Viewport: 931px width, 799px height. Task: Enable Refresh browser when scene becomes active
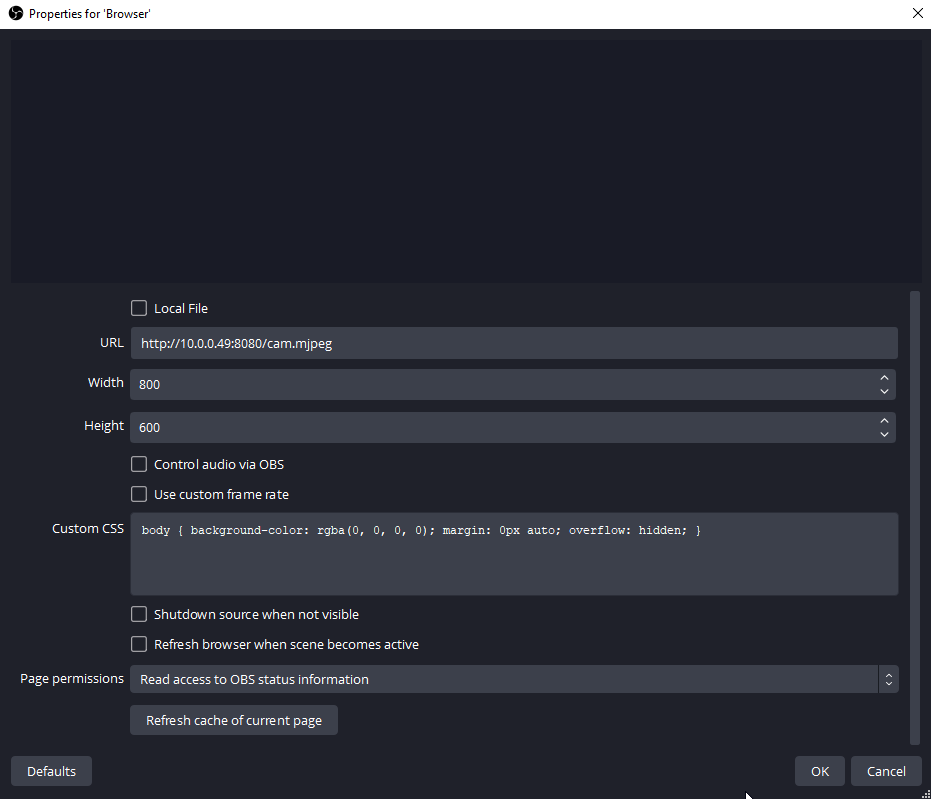[x=139, y=644]
